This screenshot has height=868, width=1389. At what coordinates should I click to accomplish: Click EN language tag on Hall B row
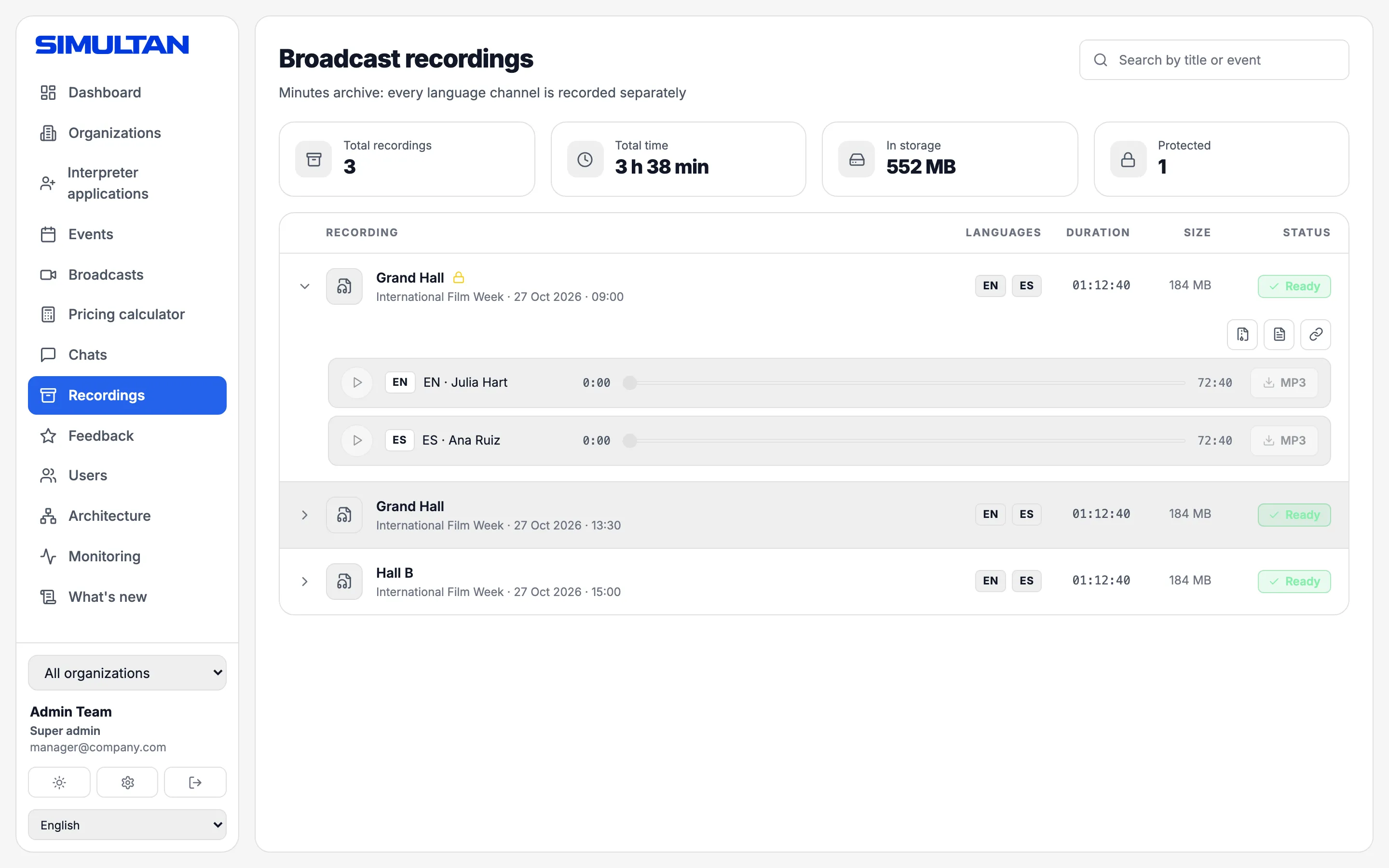tap(990, 581)
